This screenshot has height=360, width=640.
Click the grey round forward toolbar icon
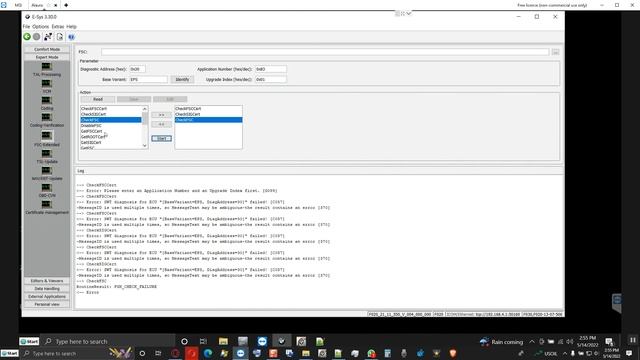coord(36,37)
